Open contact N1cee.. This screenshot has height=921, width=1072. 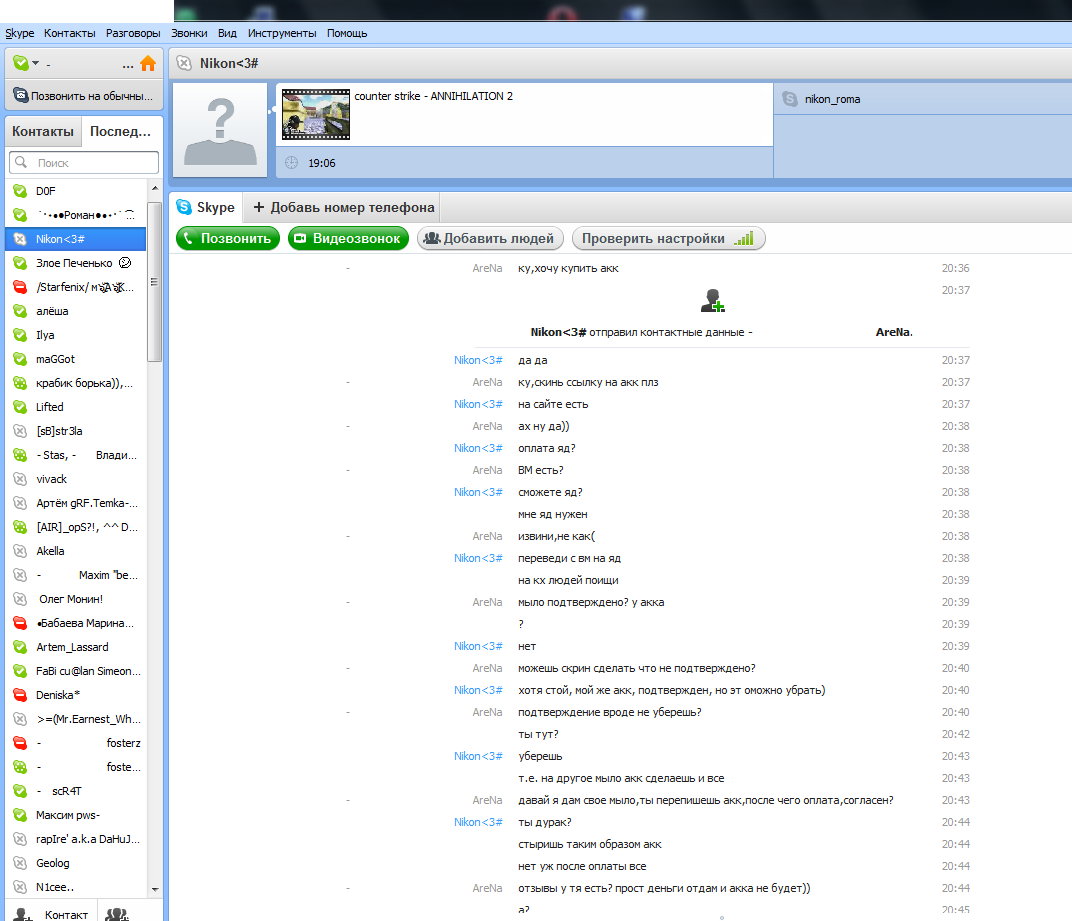[x=75, y=887]
